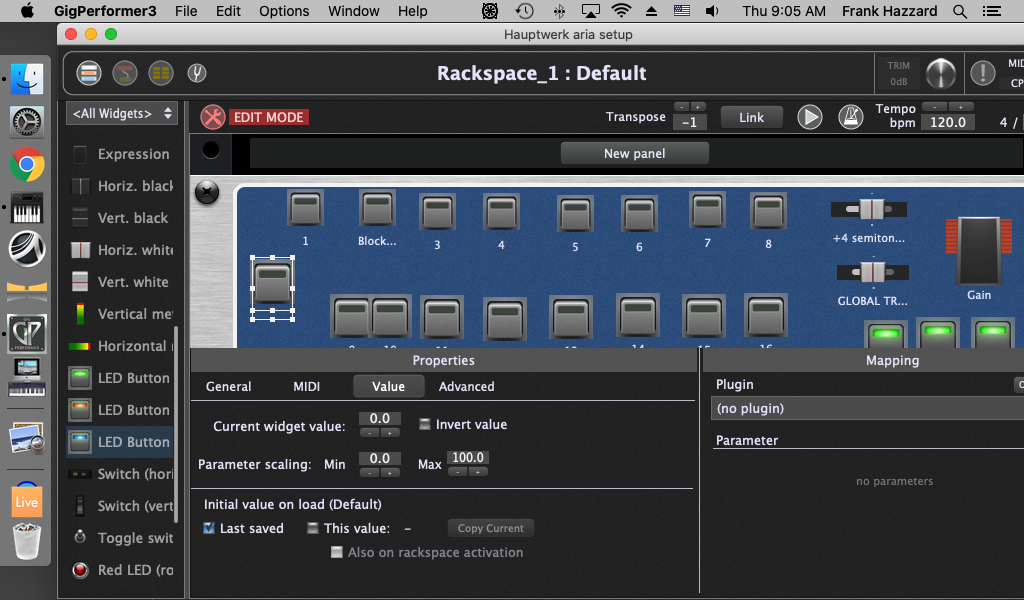The height and width of the screenshot is (600, 1024).
Task: Toggle panel button labeled 3
Action: point(438,212)
